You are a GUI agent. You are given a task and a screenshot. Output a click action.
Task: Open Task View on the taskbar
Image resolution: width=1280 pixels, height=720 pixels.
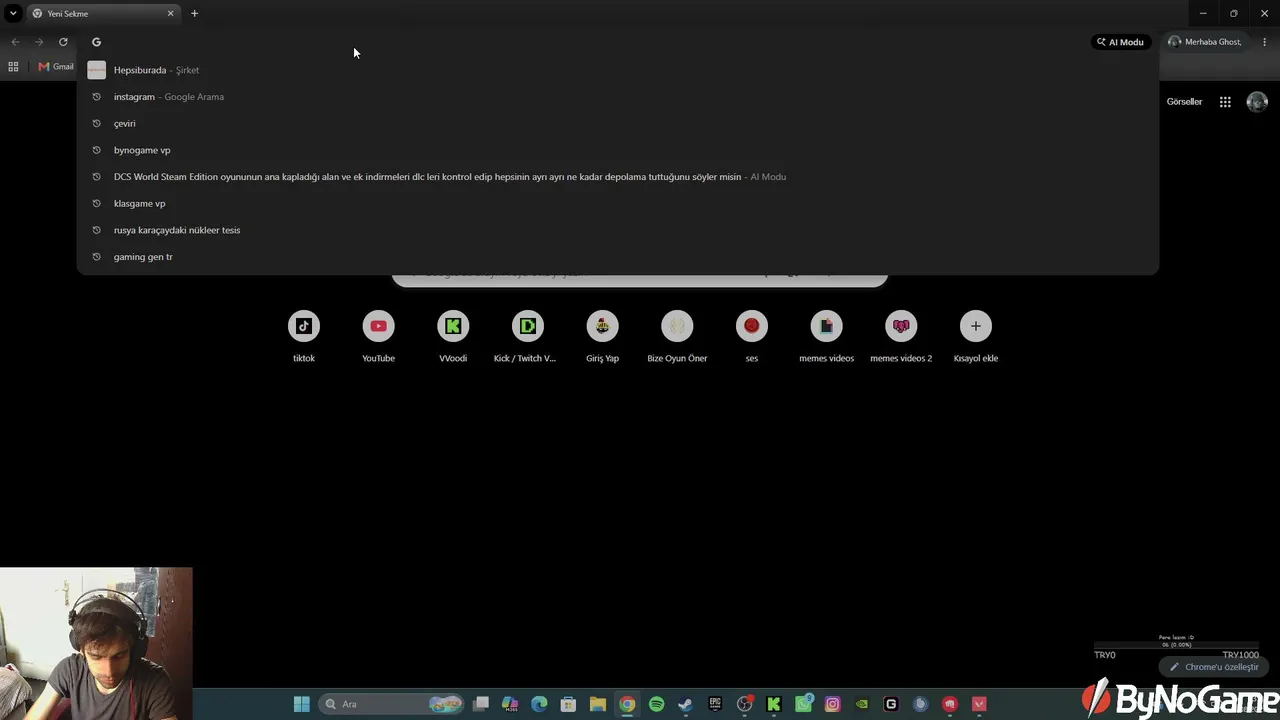tap(481, 704)
